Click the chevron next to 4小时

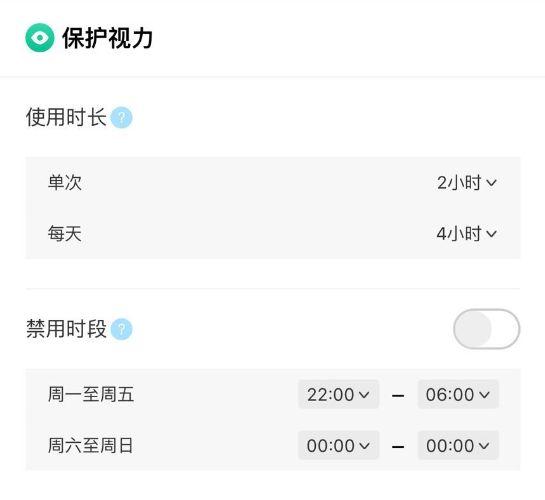pyautogui.click(x=491, y=234)
